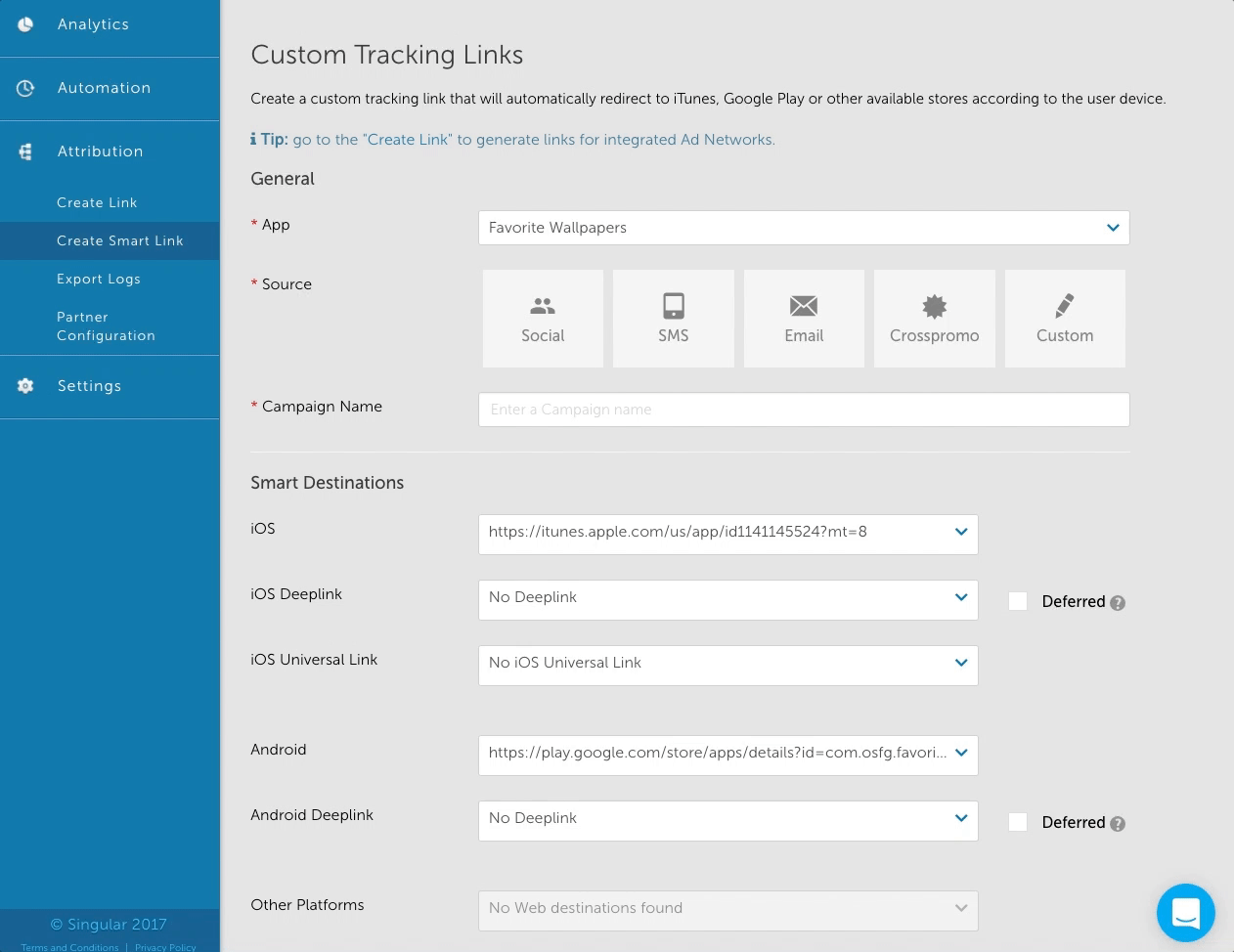The image size is (1234, 952).
Task: Select the Social source icon
Action: (543, 319)
